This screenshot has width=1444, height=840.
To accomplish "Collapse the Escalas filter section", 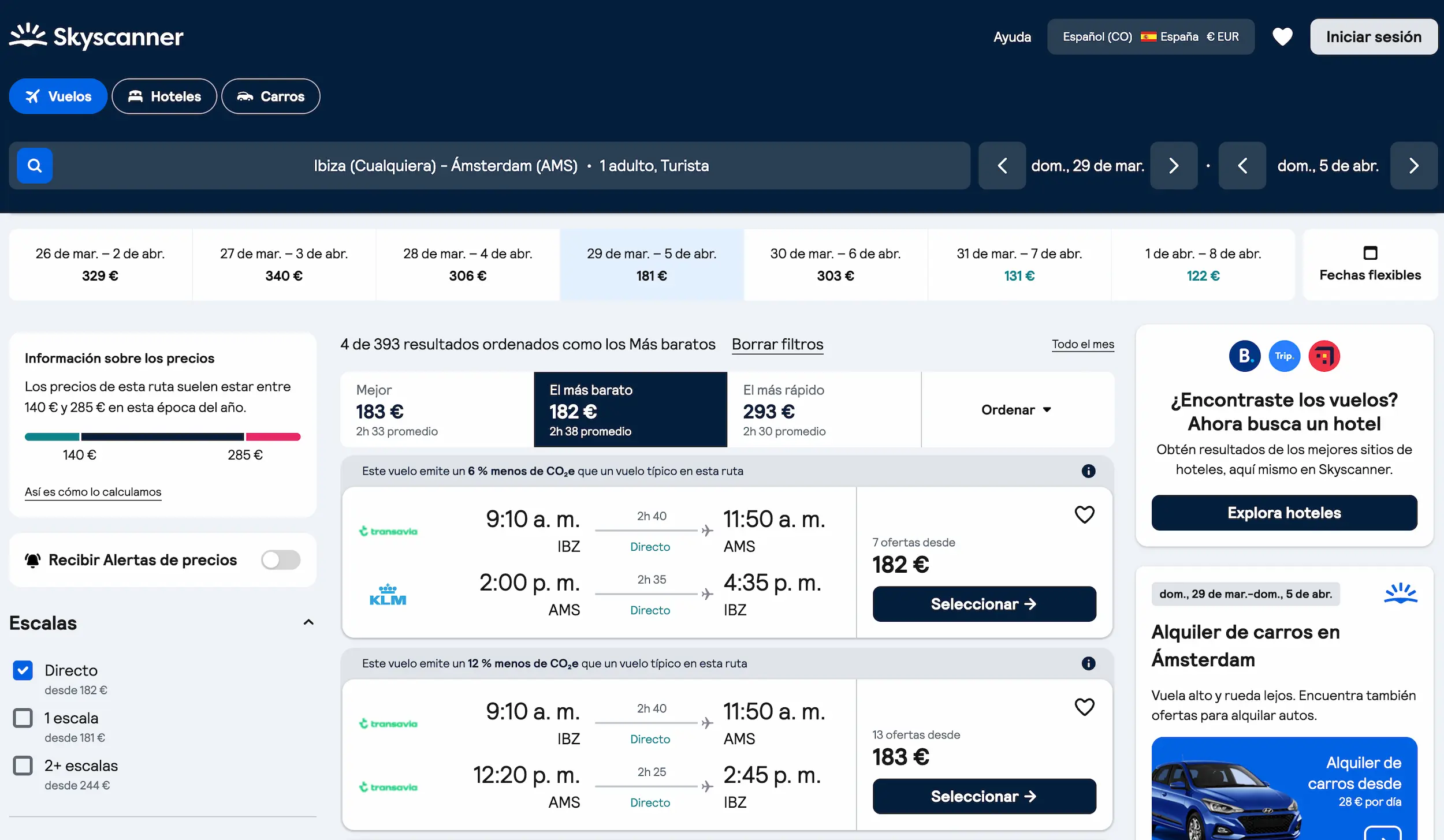I will [x=310, y=622].
